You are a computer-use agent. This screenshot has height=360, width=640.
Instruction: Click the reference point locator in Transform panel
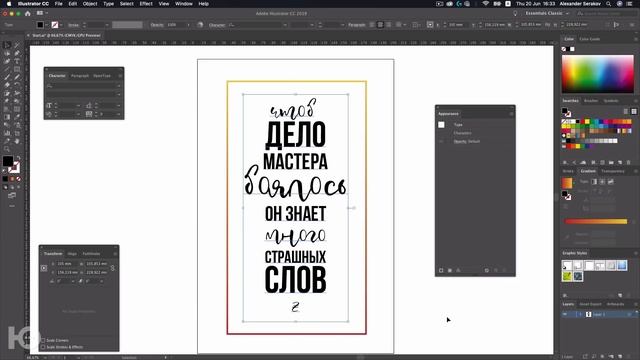coord(44,268)
